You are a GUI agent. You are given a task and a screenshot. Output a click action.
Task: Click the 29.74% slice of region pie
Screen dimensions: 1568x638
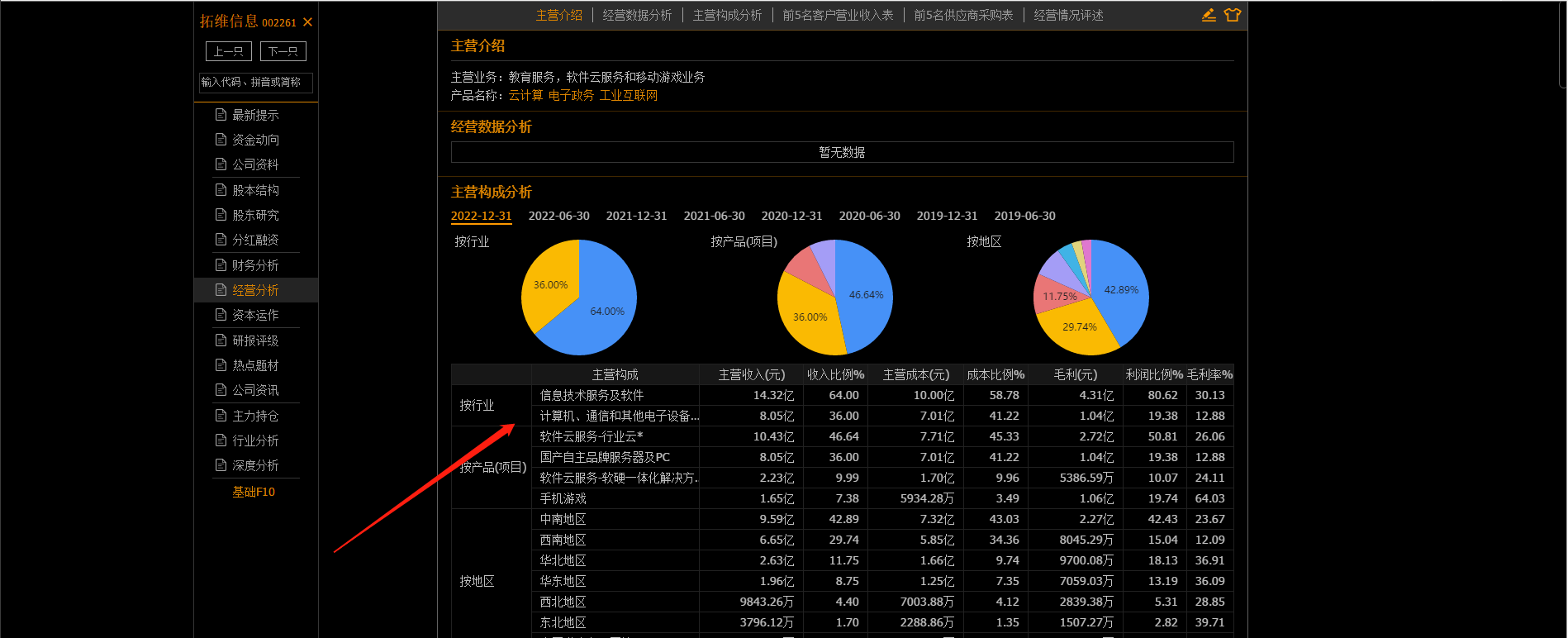click(1079, 327)
